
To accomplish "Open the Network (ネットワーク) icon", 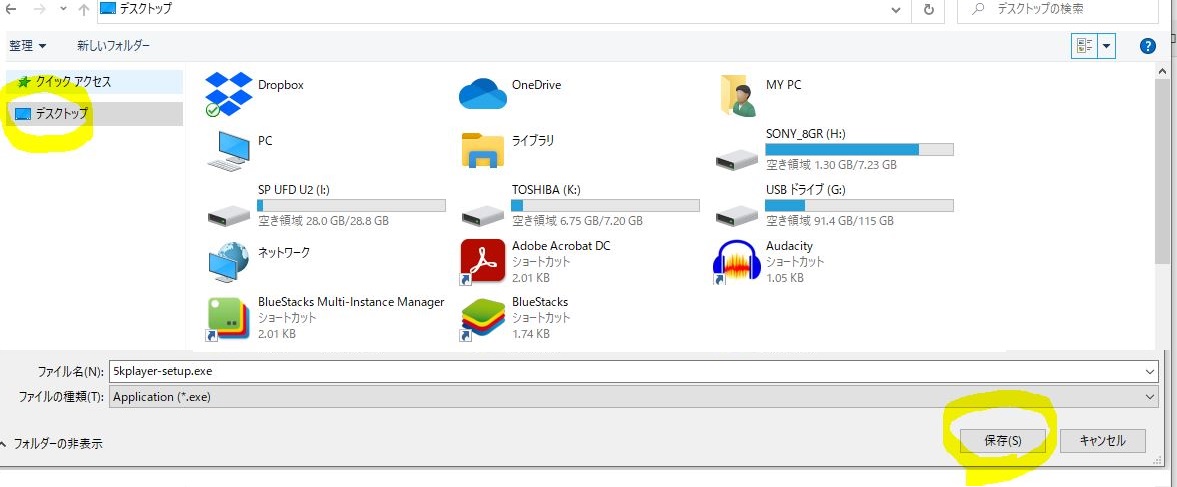I will pos(228,261).
